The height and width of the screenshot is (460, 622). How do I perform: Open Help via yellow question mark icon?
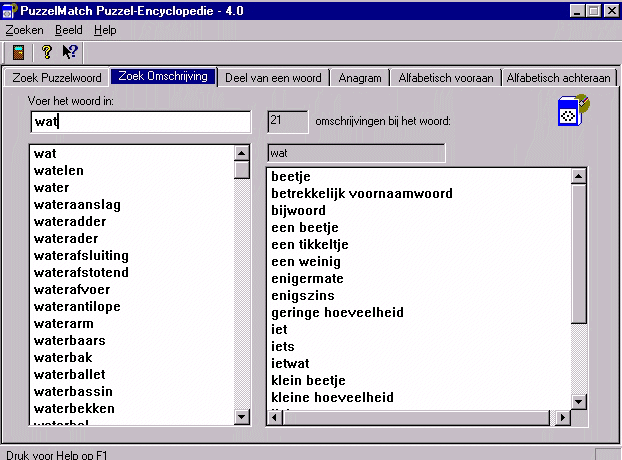(46, 52)
